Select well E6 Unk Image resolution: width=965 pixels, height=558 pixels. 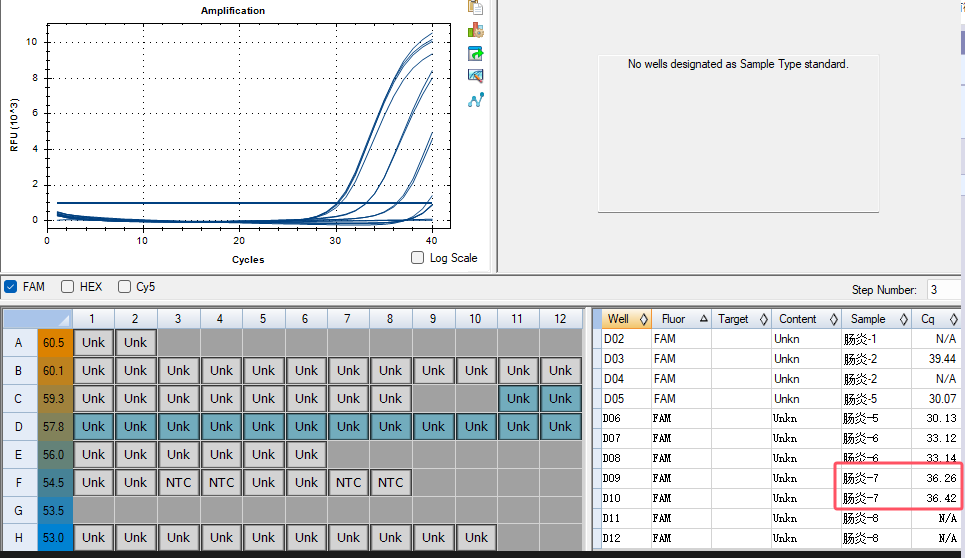click(306, 455)
